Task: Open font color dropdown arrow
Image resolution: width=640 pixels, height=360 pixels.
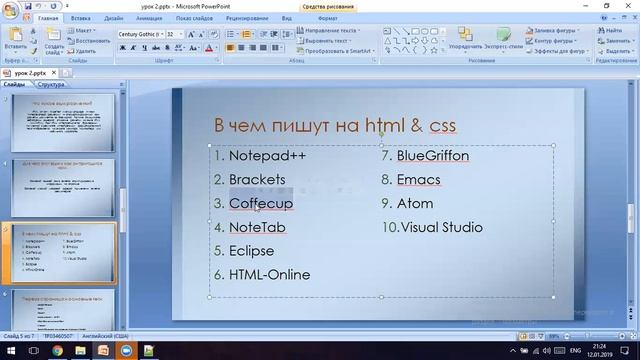Action: (x=216, y=48)
